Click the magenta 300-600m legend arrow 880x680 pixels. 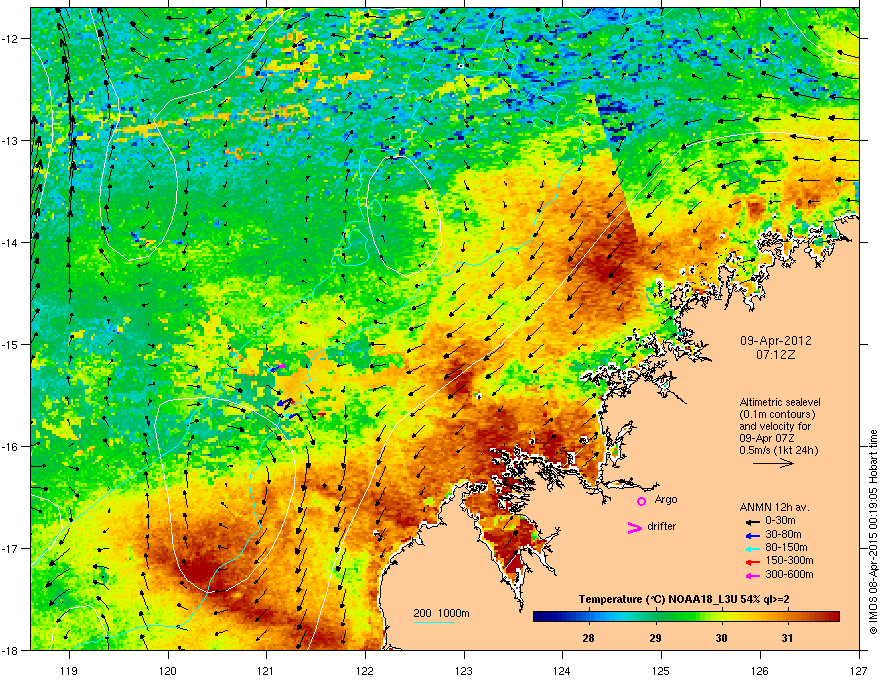(x=753, y=575)
